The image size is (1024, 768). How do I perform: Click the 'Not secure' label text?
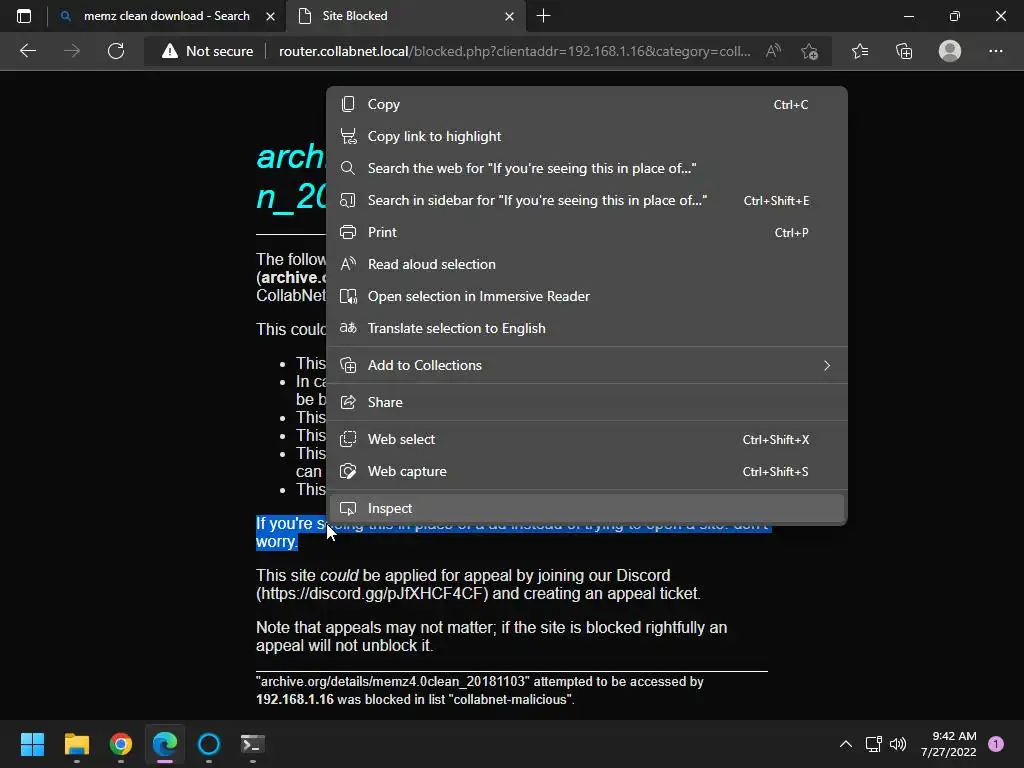[219, 51]
